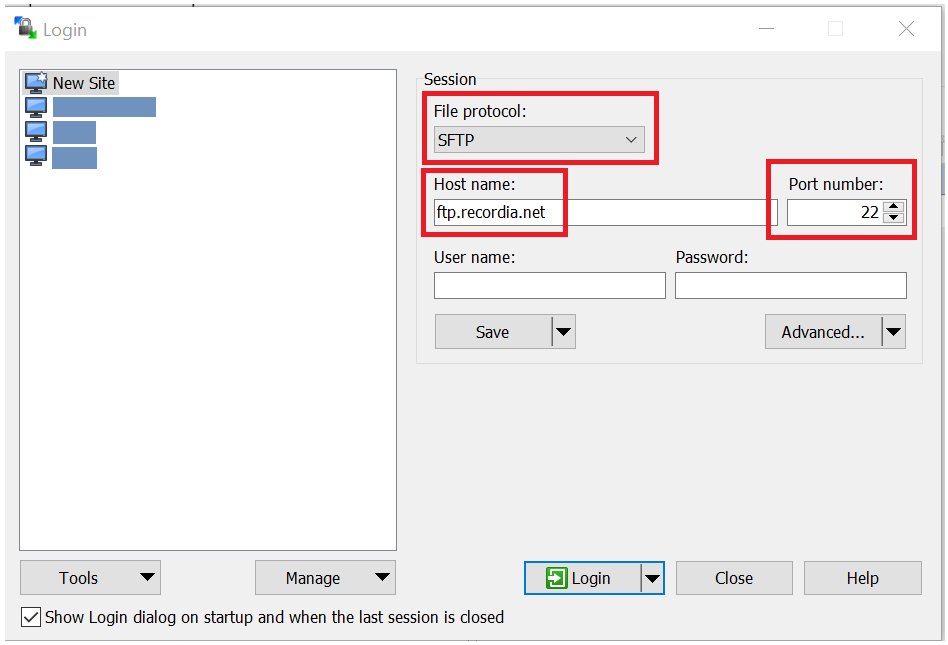
Task: Click the "Port number:" label
Action: click(836, 184)
